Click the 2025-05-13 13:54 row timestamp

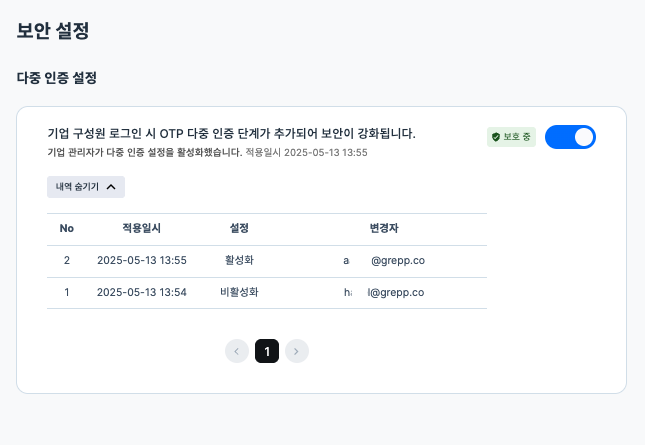142,292
